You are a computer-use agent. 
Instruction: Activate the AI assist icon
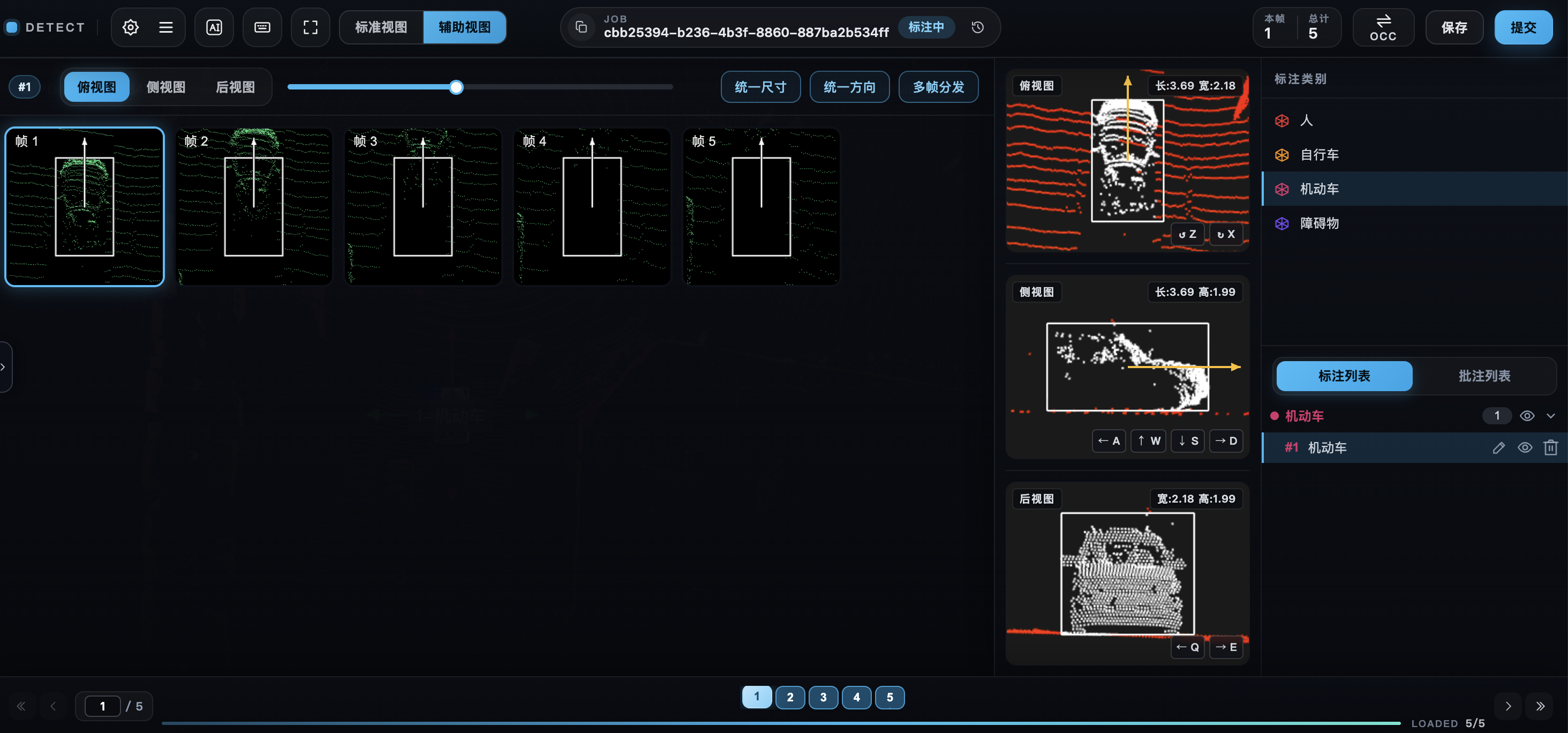(x=214, y=27)
